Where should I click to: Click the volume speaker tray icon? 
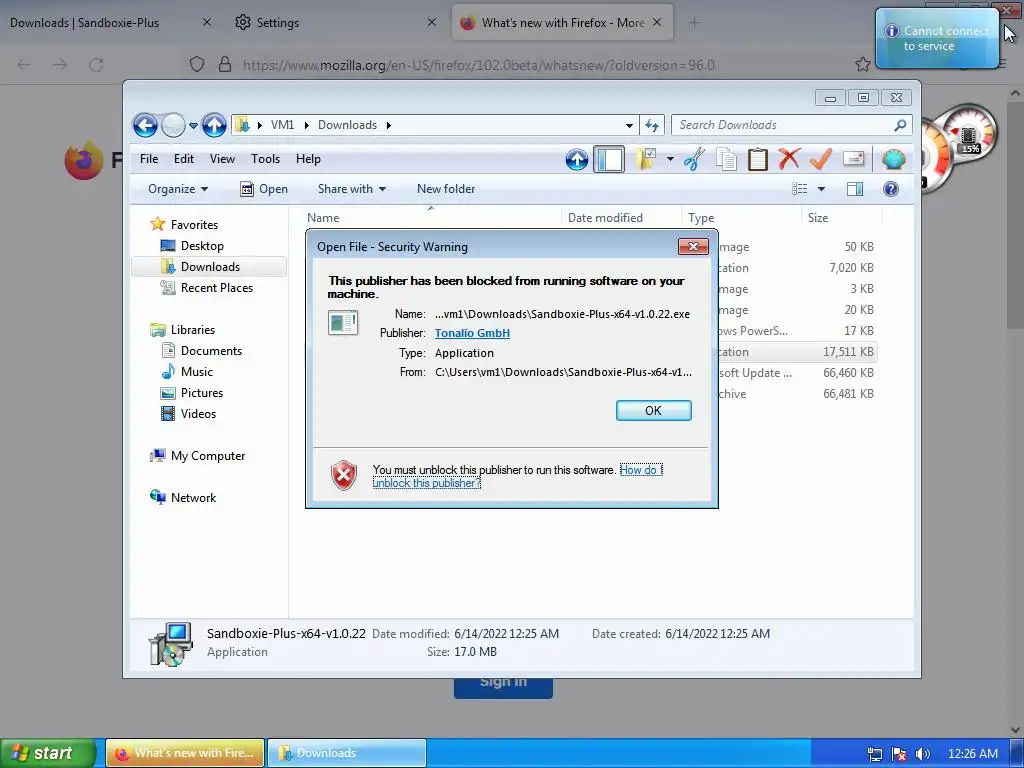[x=922, y=754]
